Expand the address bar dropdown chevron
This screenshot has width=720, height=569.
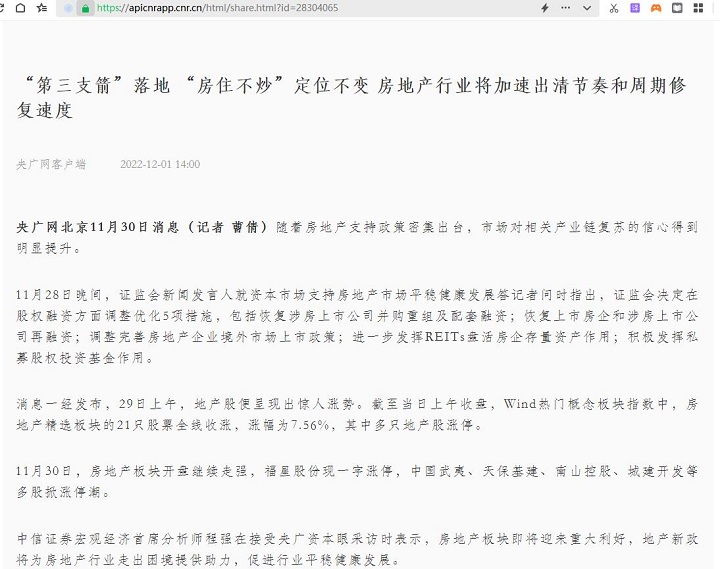[586, 8]
